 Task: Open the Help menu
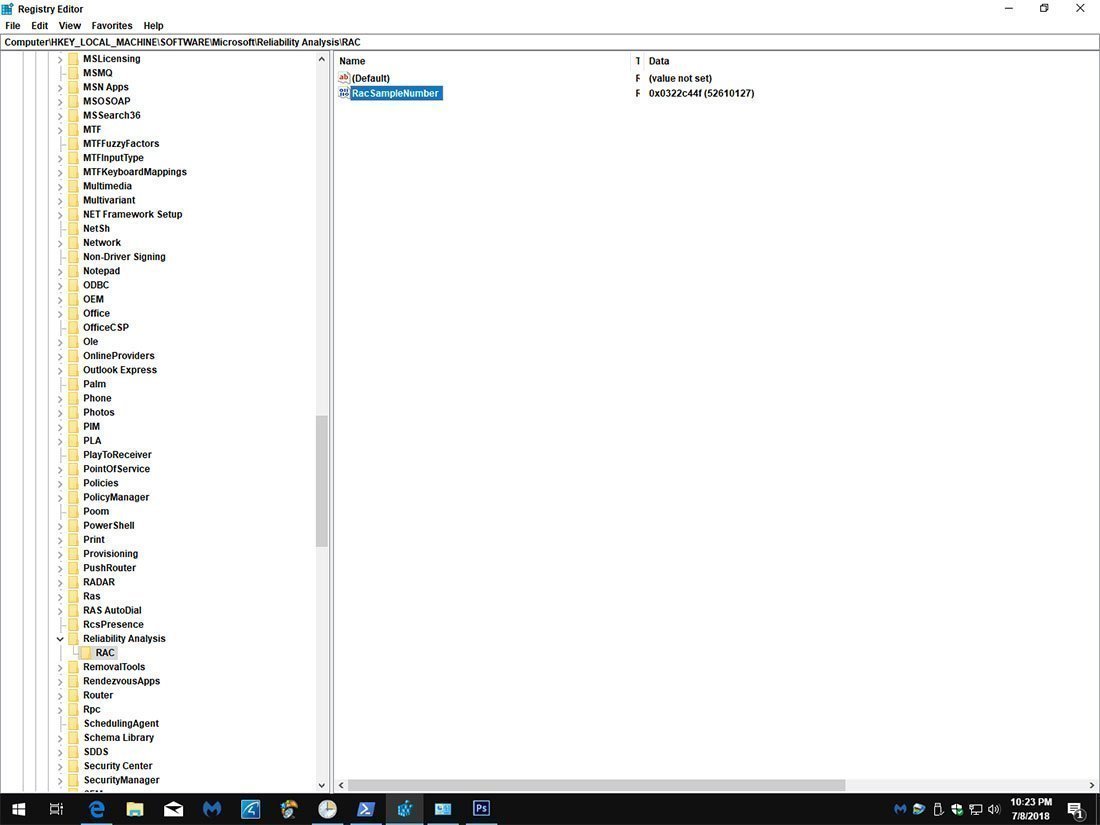(x=154, y=25)
